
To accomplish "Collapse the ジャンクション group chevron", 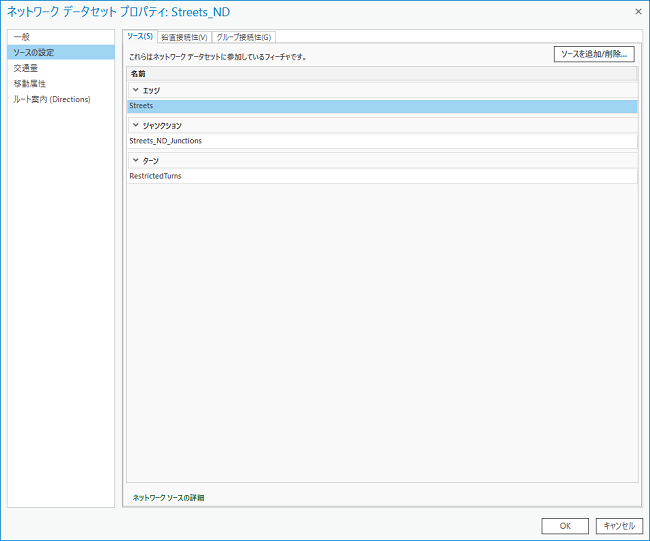I will tap(135, 126).
